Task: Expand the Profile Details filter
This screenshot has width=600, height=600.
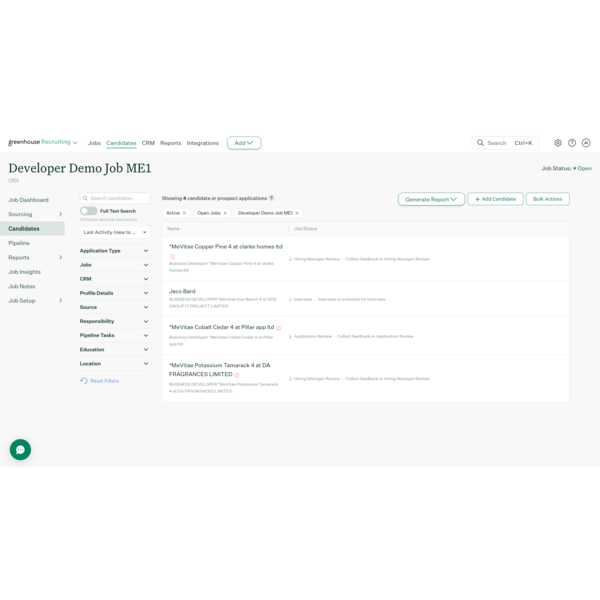Action: point(114,293)
